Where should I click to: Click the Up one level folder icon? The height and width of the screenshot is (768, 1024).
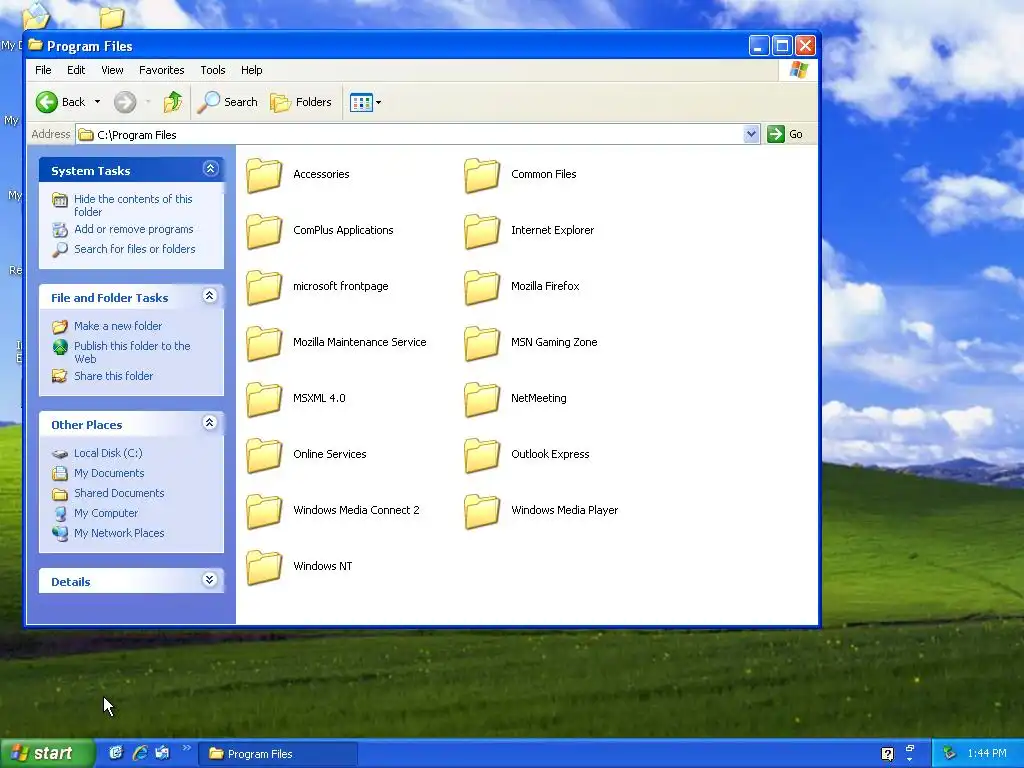173,102
